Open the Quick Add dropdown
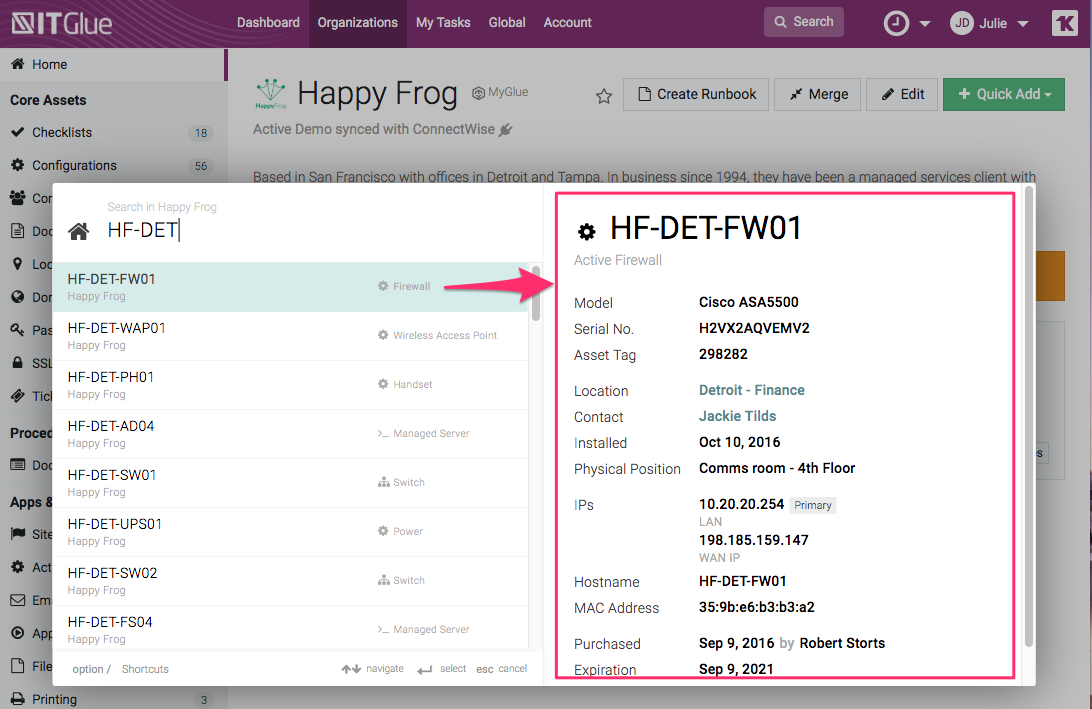The height and width of the screenshot is (709, 1092). tap(1004, 94)
